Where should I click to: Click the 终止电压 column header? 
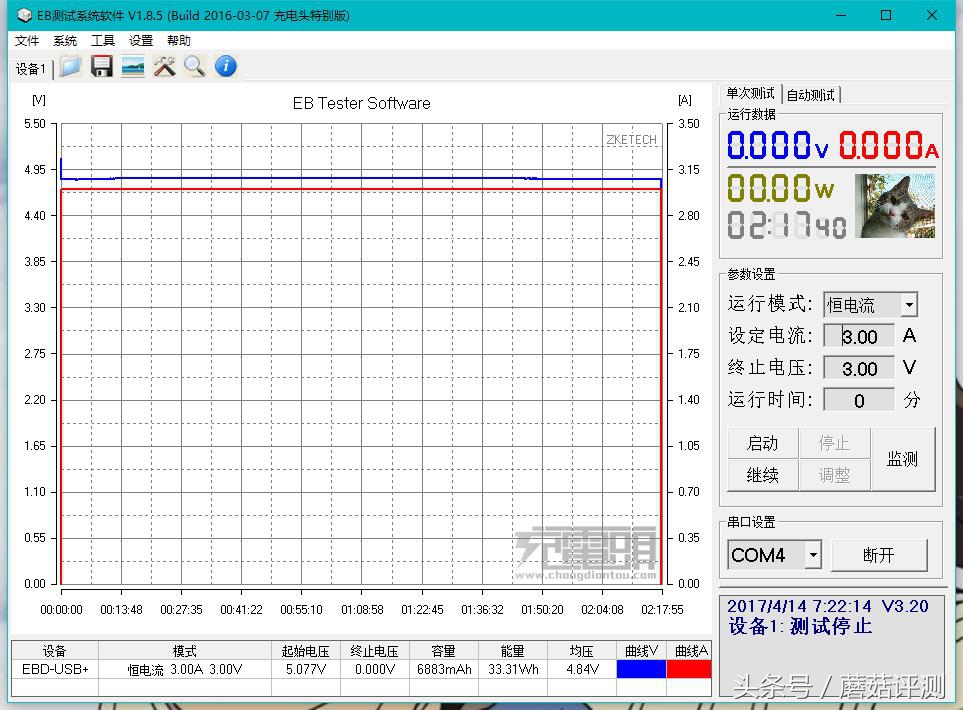click(375, 651)
